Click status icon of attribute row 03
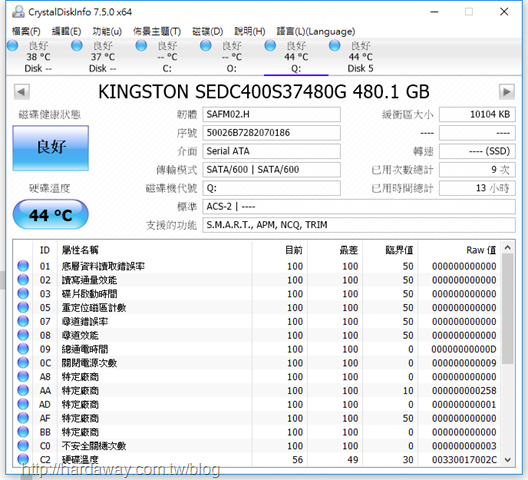Screen dimensions: 528x480 click(23, 293)
